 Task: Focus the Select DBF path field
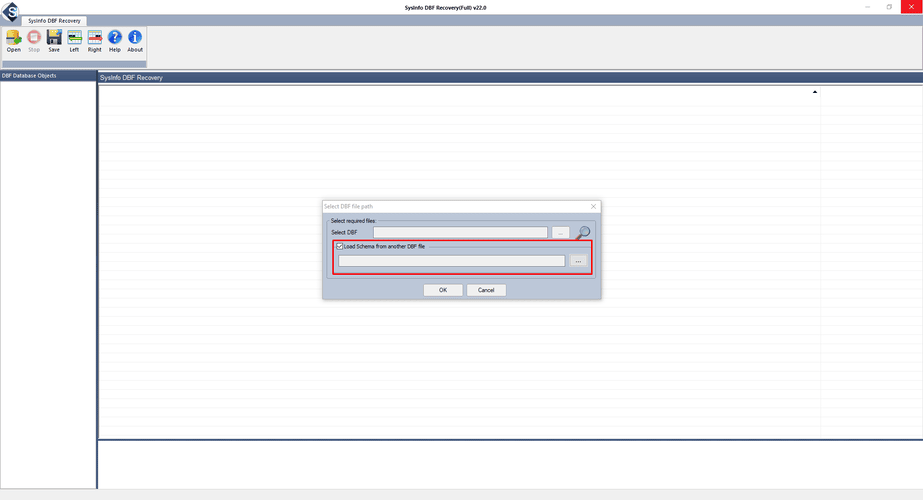[460, 233]
